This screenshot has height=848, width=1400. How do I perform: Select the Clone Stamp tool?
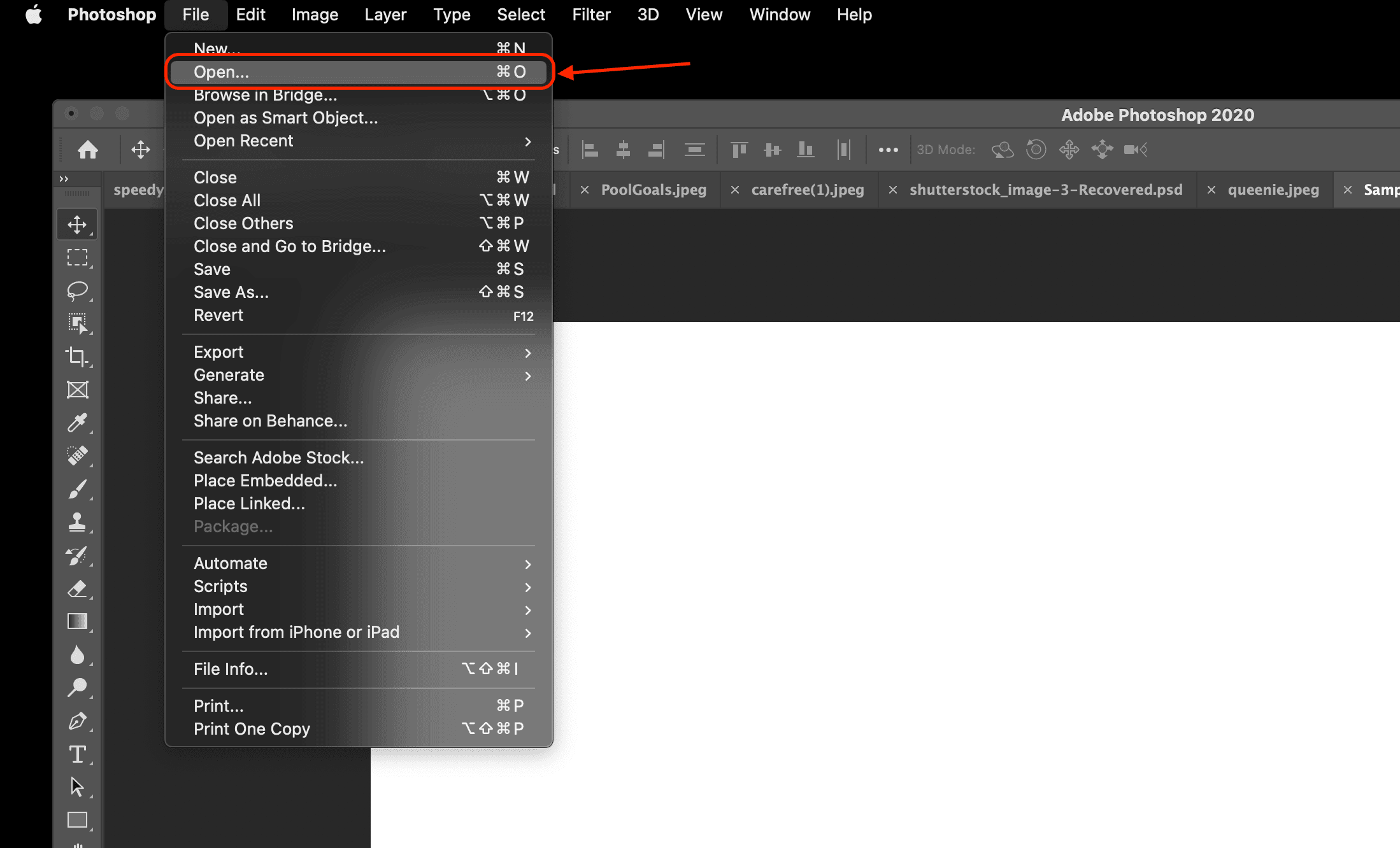click(77, 522)
